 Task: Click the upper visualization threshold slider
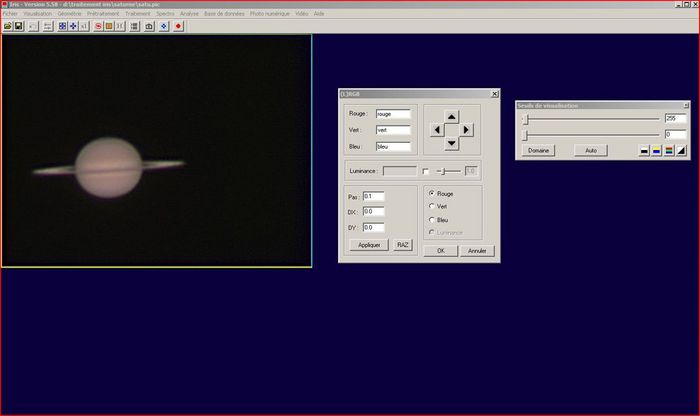click(x=590, y=118)
